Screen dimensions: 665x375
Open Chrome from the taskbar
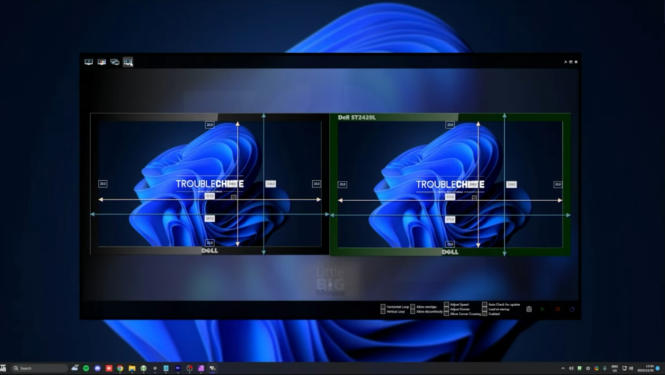click(120, 368)
